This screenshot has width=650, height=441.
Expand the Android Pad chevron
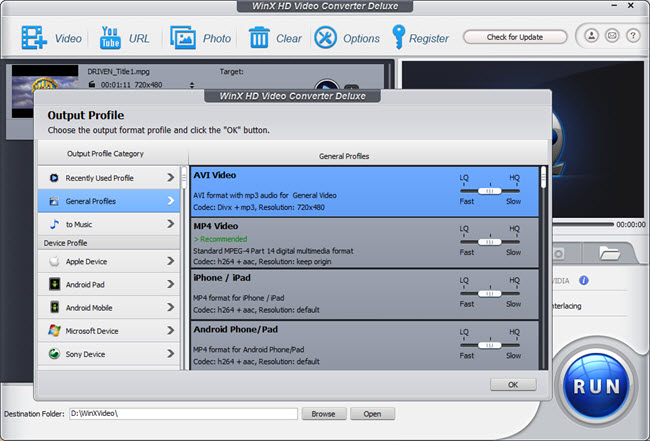point(170,284)
